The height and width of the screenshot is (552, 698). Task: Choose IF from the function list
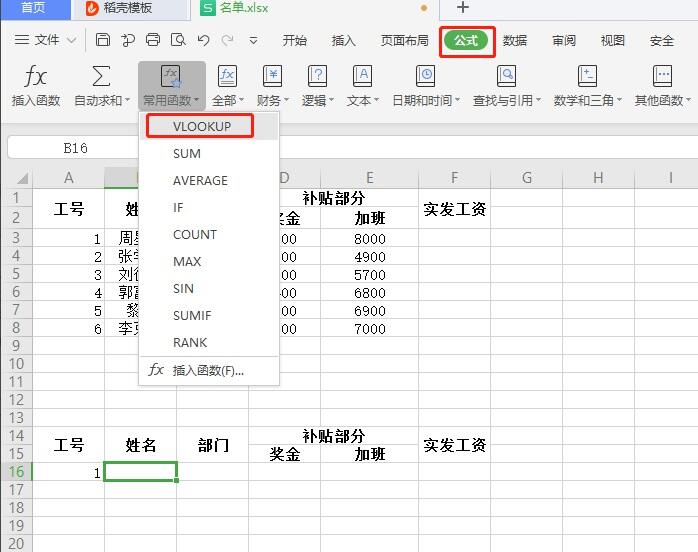click(178, 208)
